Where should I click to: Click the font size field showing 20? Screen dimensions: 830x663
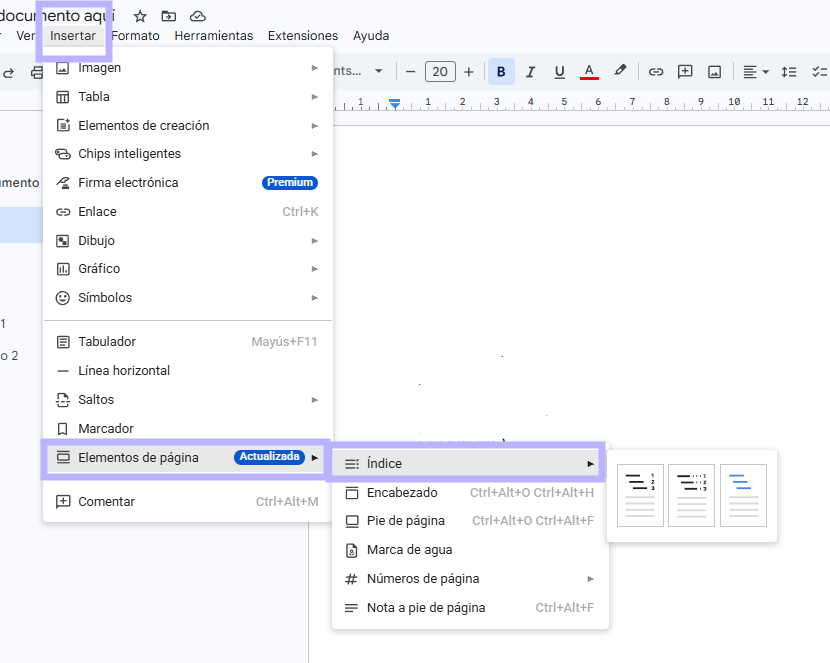pos(440,71)
